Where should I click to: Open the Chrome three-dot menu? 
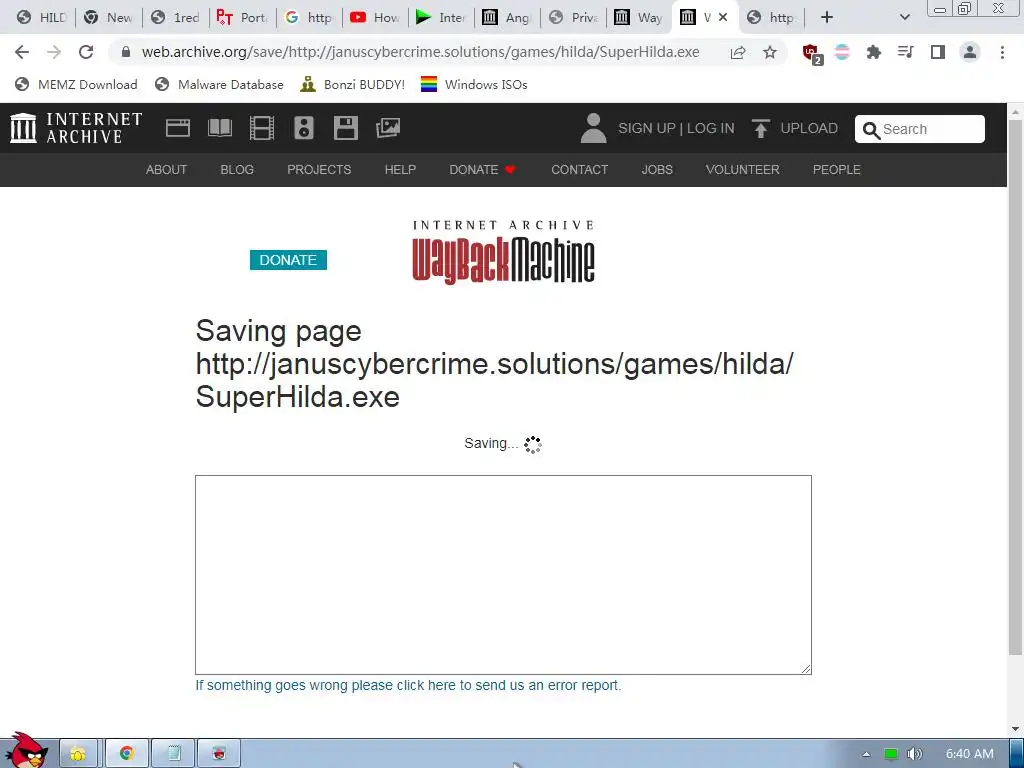1002,52
